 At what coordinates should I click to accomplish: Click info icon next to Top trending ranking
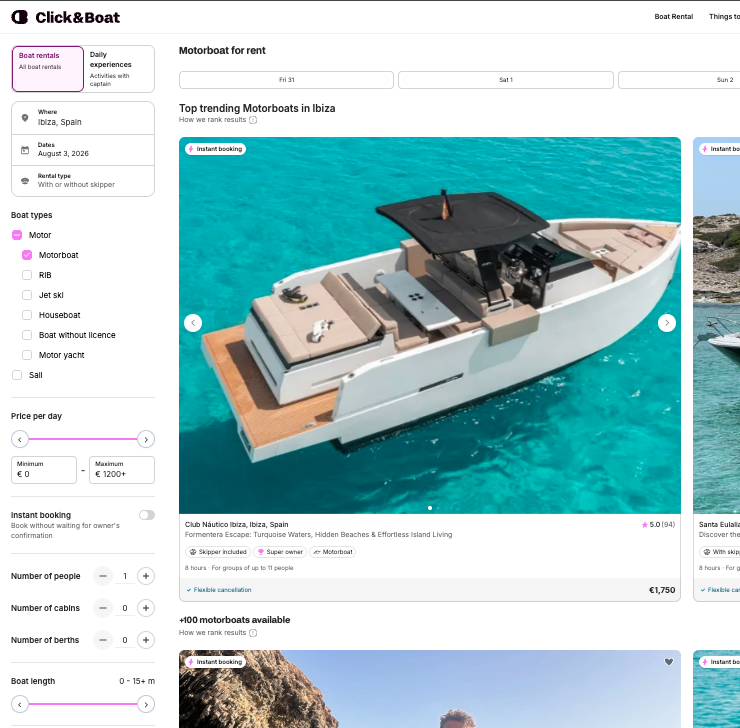click(253, 120)
